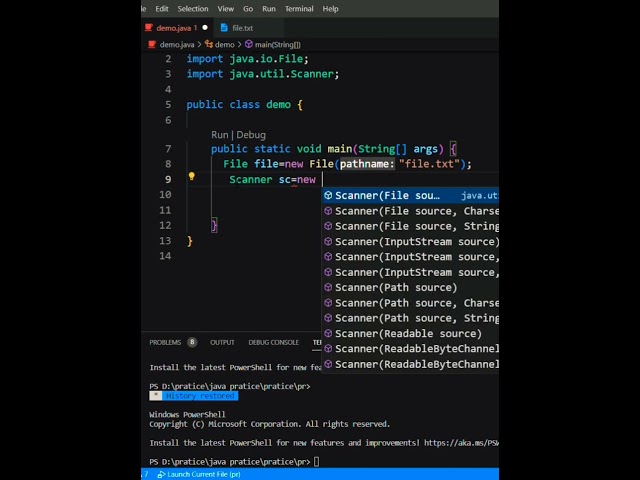Select the Scanner(Readable source) suggestion
Screen dimensions: 640x480
[410, 333]
